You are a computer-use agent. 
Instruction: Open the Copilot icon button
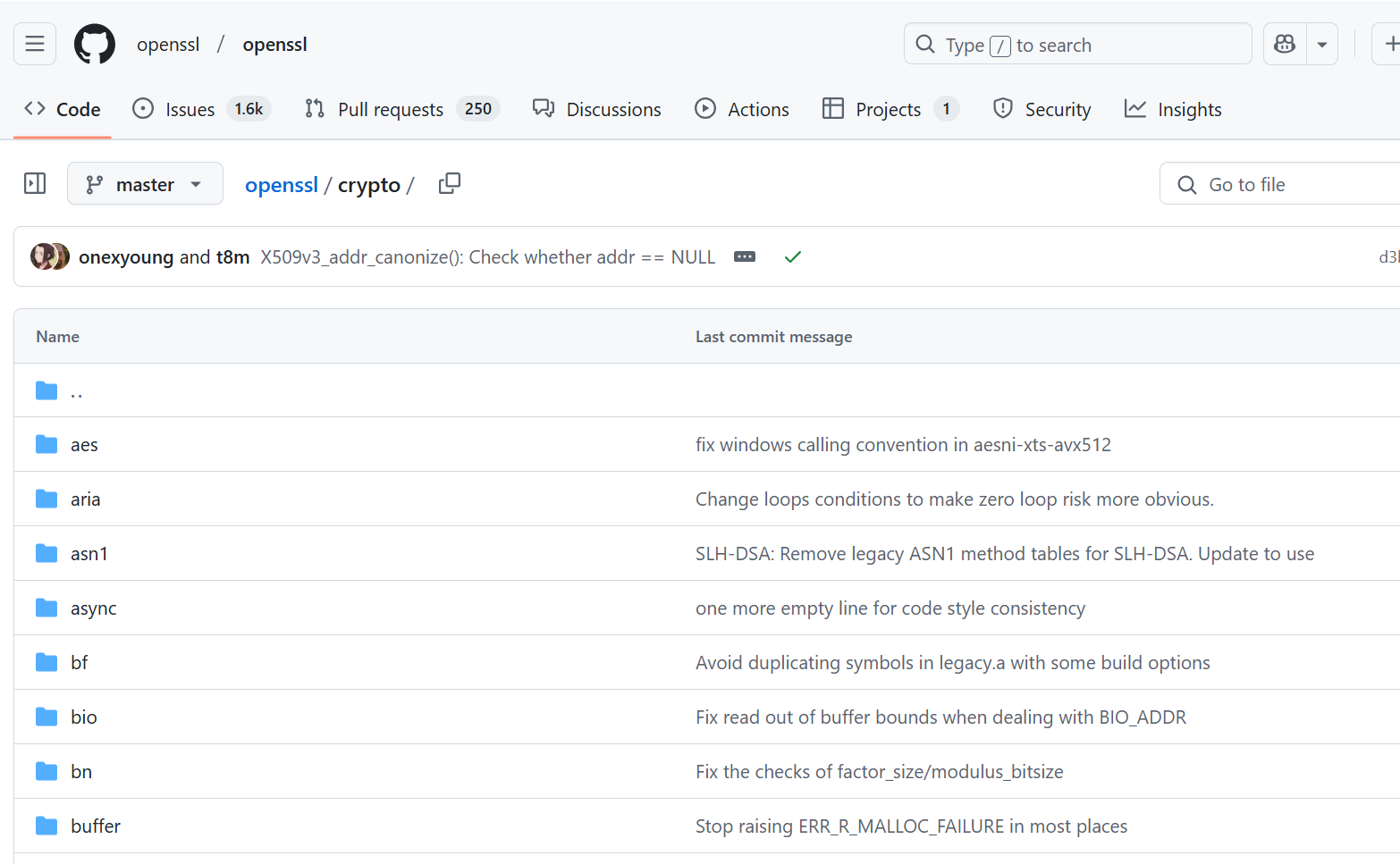(1285, 44)
